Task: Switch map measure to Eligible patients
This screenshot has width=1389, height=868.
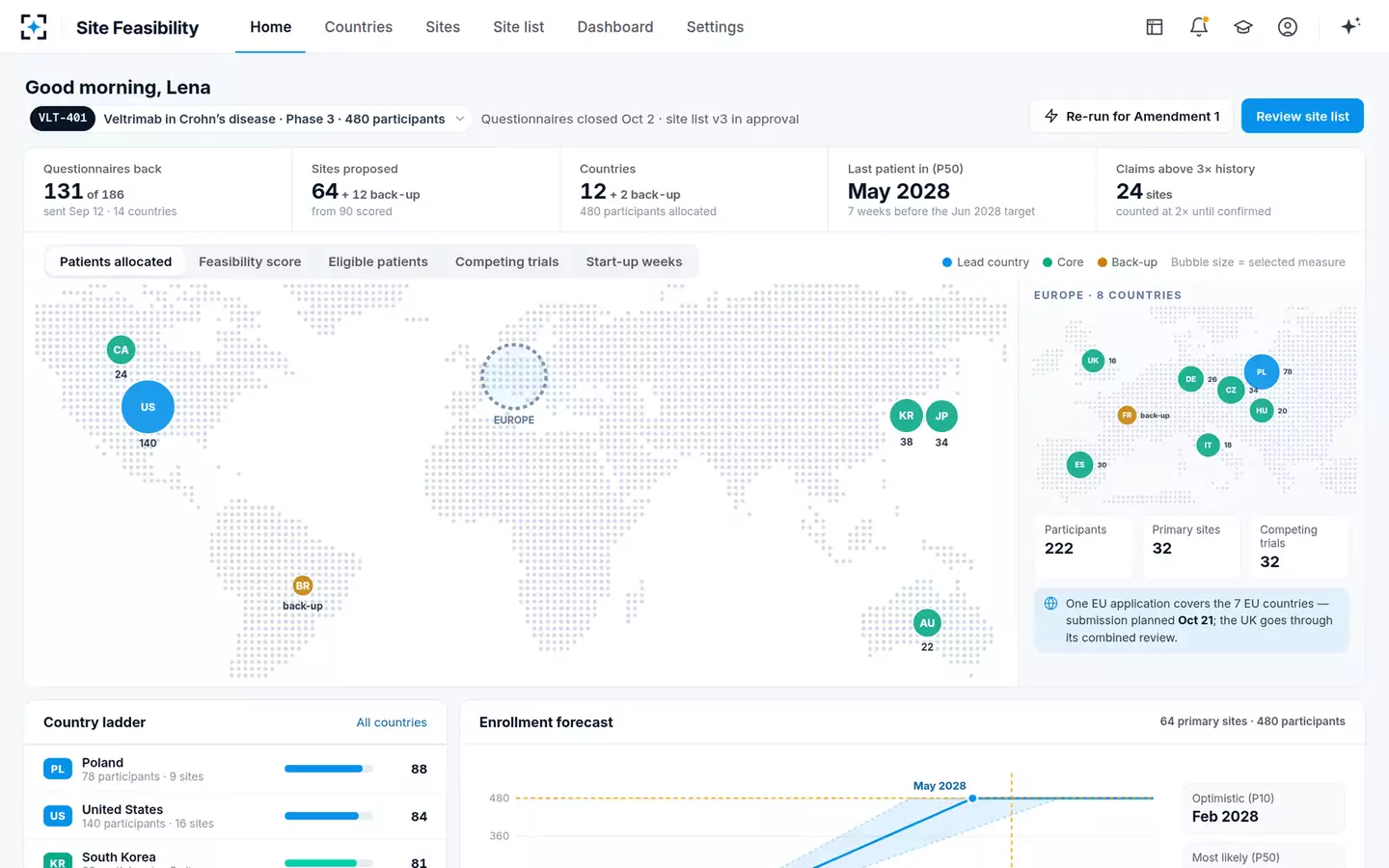Action: [x=378, y=261]
